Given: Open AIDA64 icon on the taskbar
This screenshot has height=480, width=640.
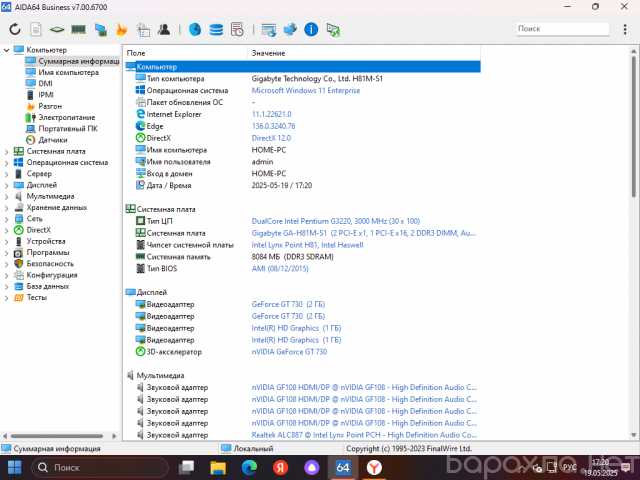Looking at the screenshot, I should [343, 467].
